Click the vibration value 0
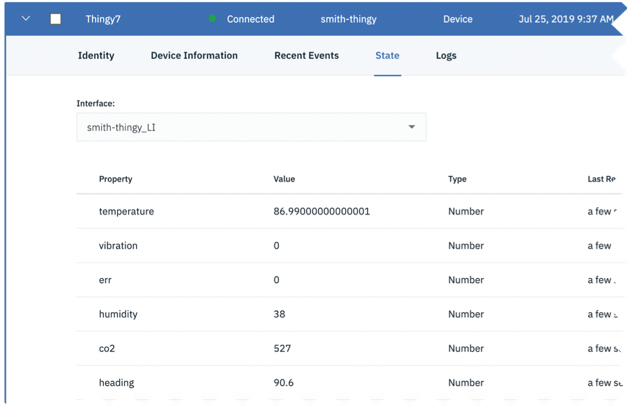The width and height of the screenshot is (627, 406). pos(276,246)
